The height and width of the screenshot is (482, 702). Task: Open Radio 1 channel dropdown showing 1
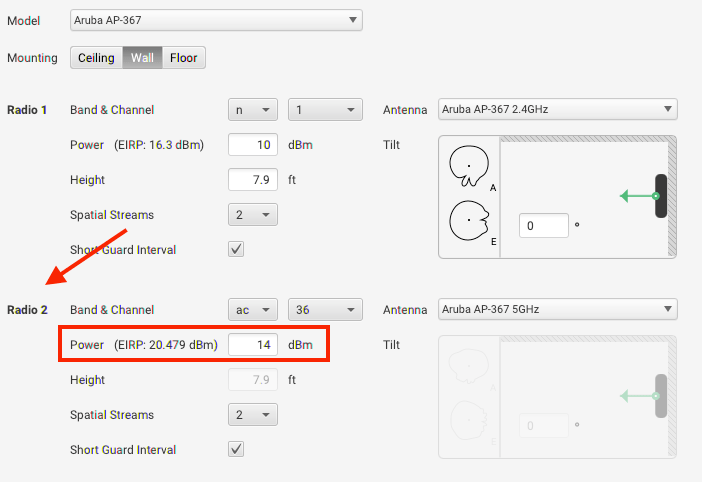click(325, 110)
